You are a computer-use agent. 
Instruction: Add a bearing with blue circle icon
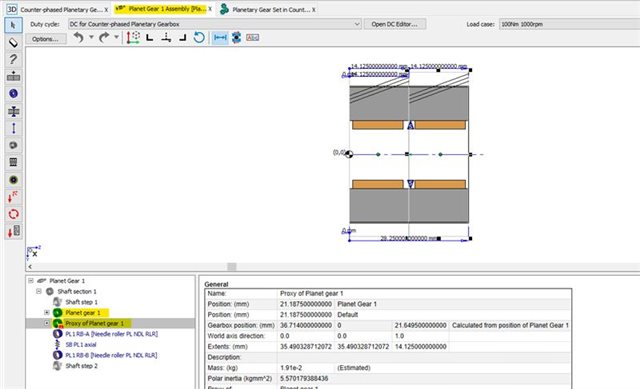click(13, 93)
